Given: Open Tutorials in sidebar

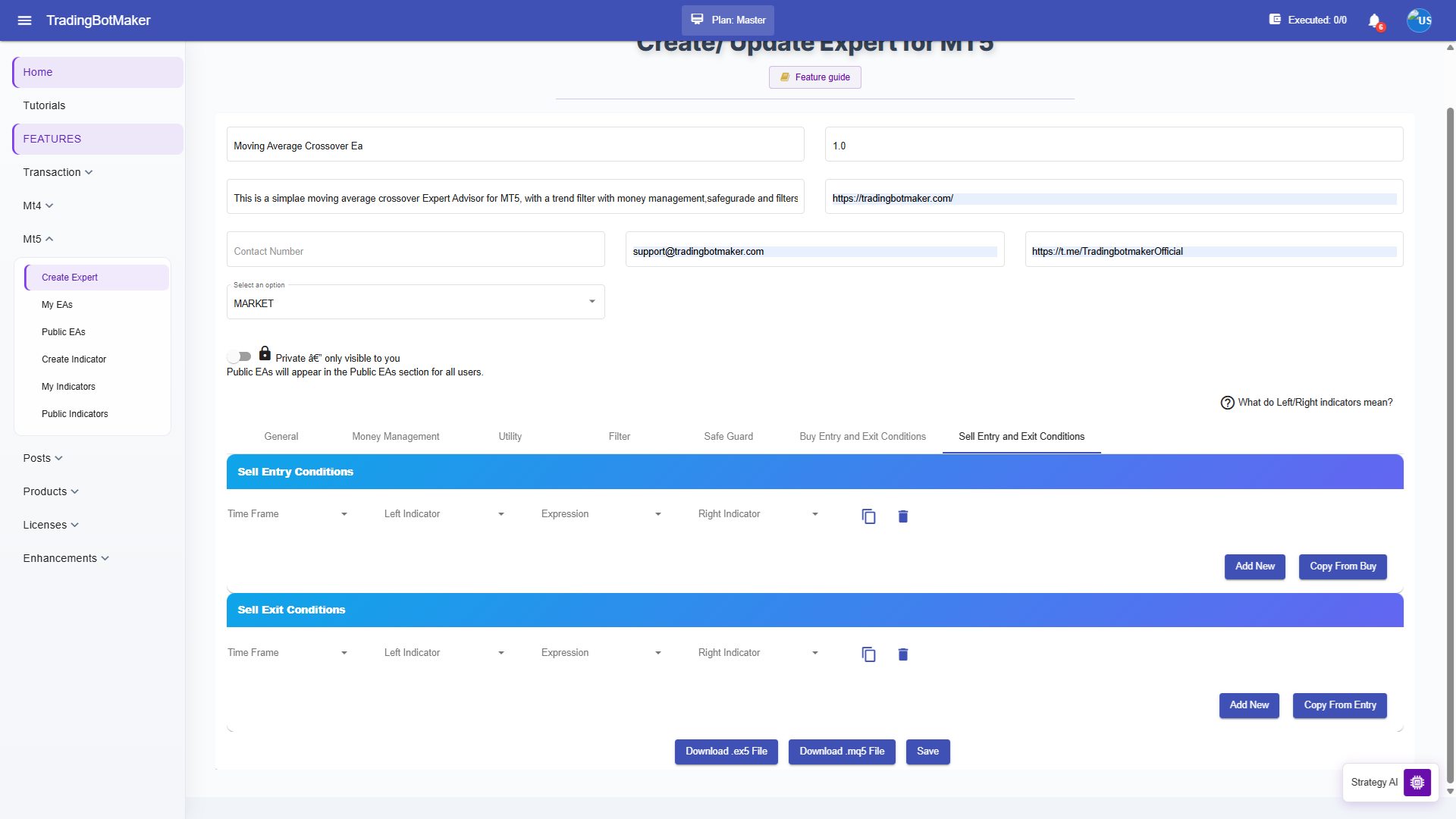Looking at the screenshot, I should pos(98,105).
